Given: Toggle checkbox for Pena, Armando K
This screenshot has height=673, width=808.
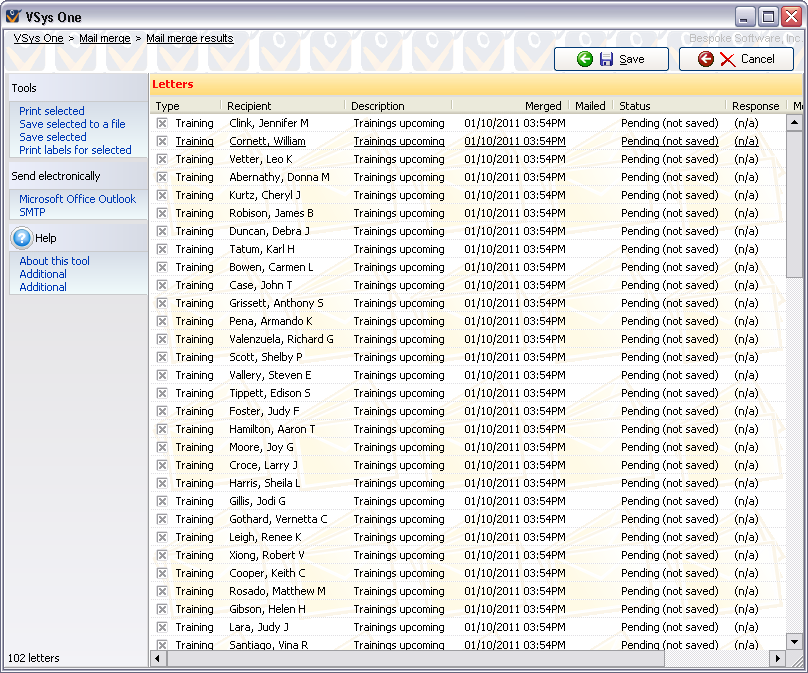Looking at the screenshot, I should pyautogui.click(x=162, y=322).
